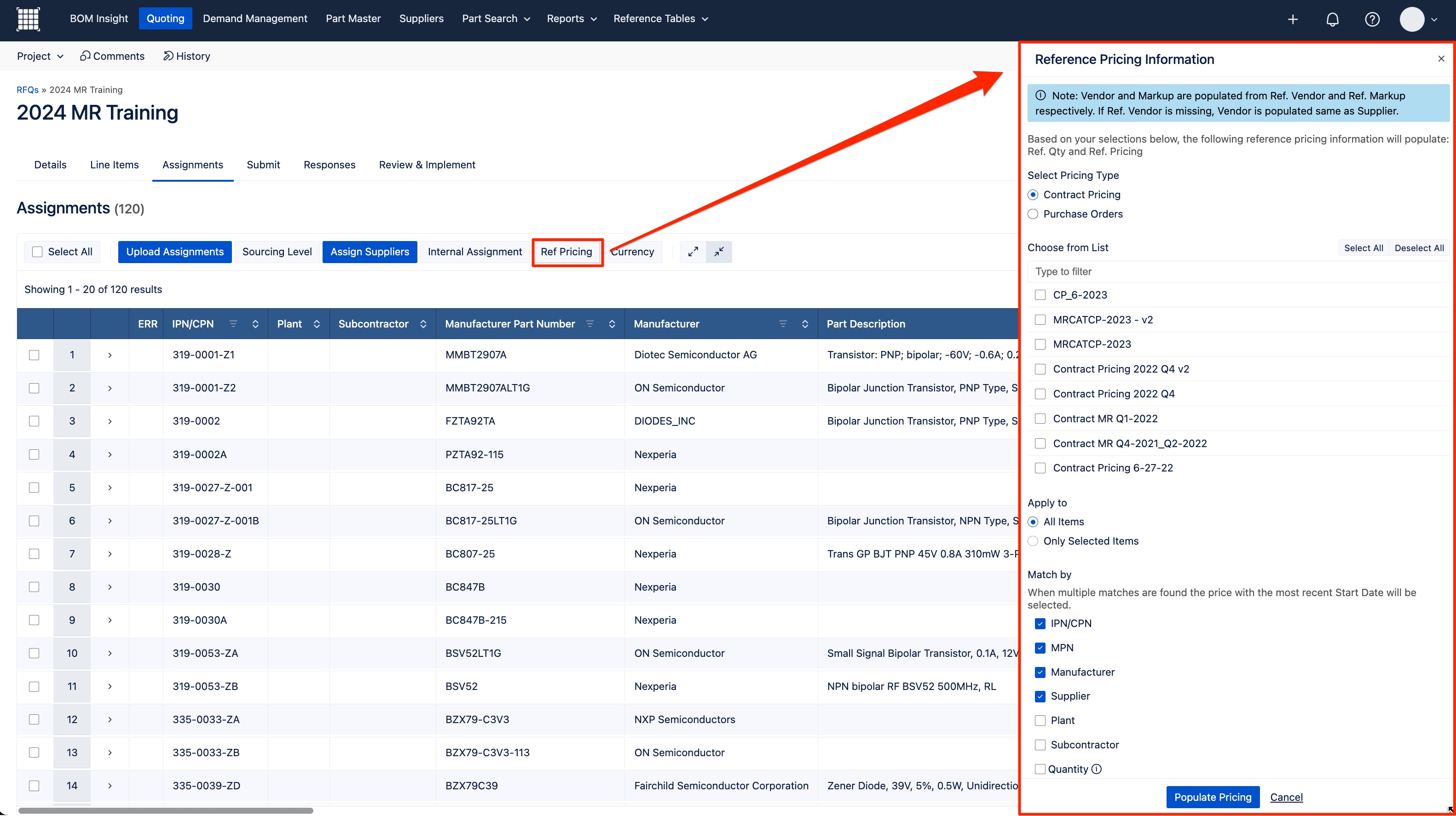This screenshot has width=1456, height=816.
Task: Check the MRCATCP-2023 - v2 checkbox
Action: 1040,320
